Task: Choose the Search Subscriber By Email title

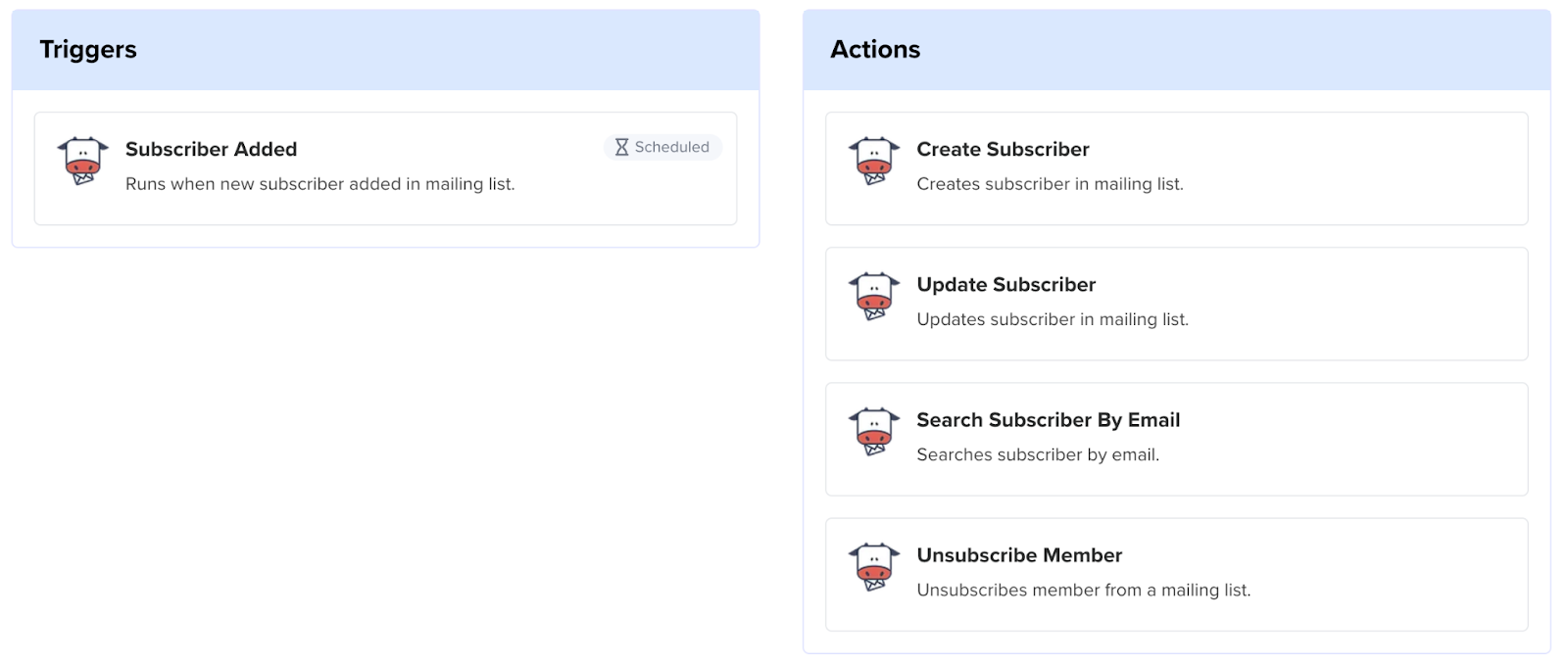Action: [1048, 419]
